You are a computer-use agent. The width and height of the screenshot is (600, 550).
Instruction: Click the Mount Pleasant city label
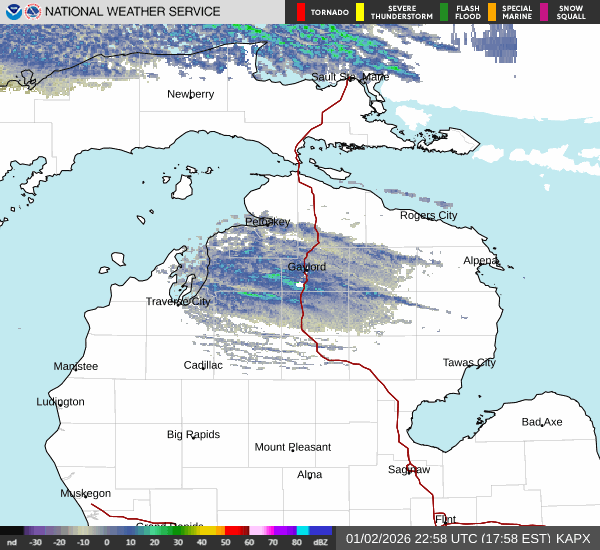(x=292, y=447)
